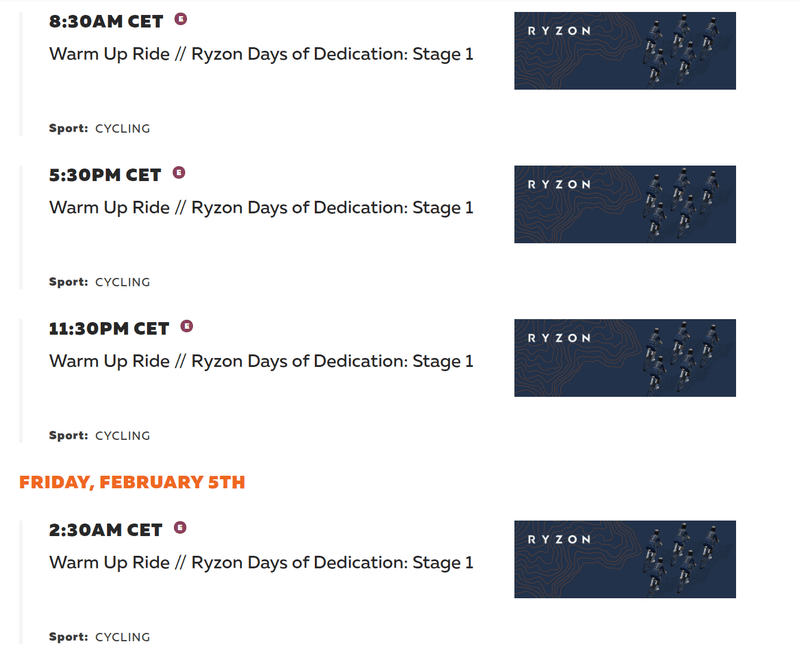Click the category E badge beside 5:30PM CET
The image size is (800, 658).
point(179,172)
